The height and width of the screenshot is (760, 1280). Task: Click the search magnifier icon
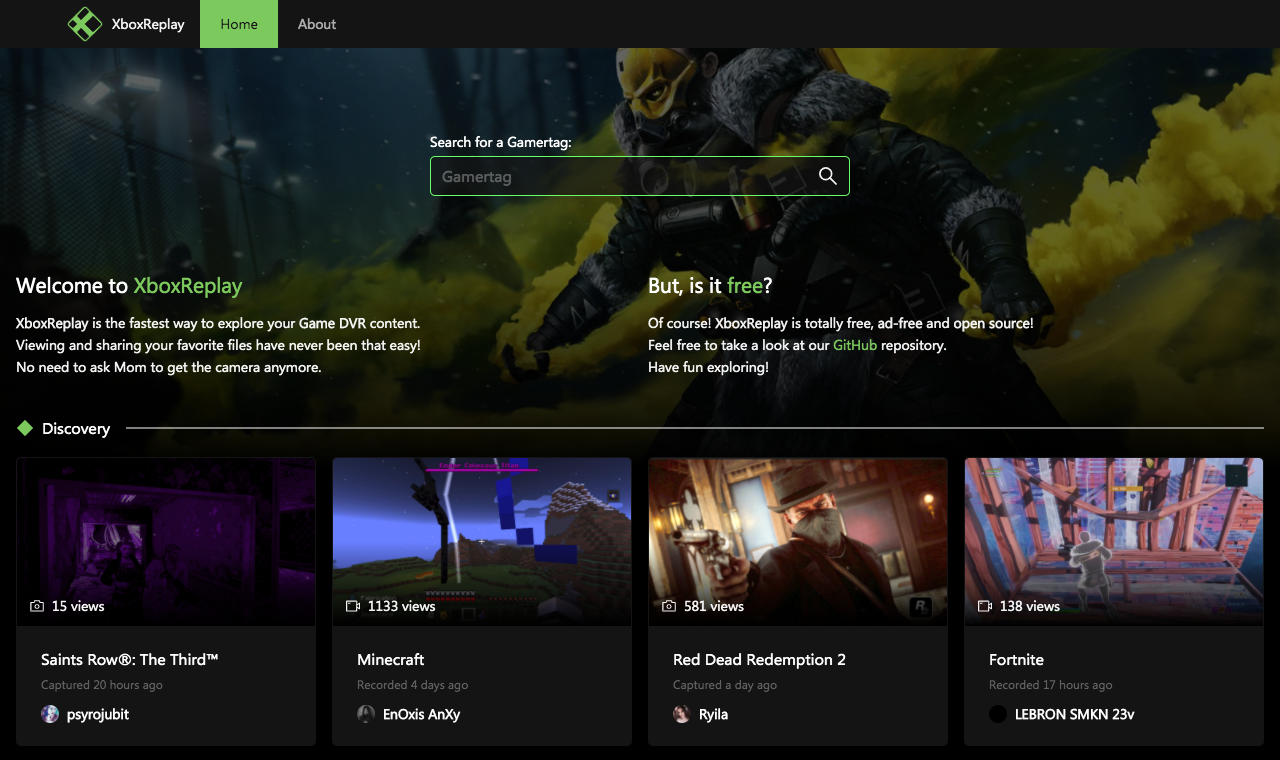[827, 175]
